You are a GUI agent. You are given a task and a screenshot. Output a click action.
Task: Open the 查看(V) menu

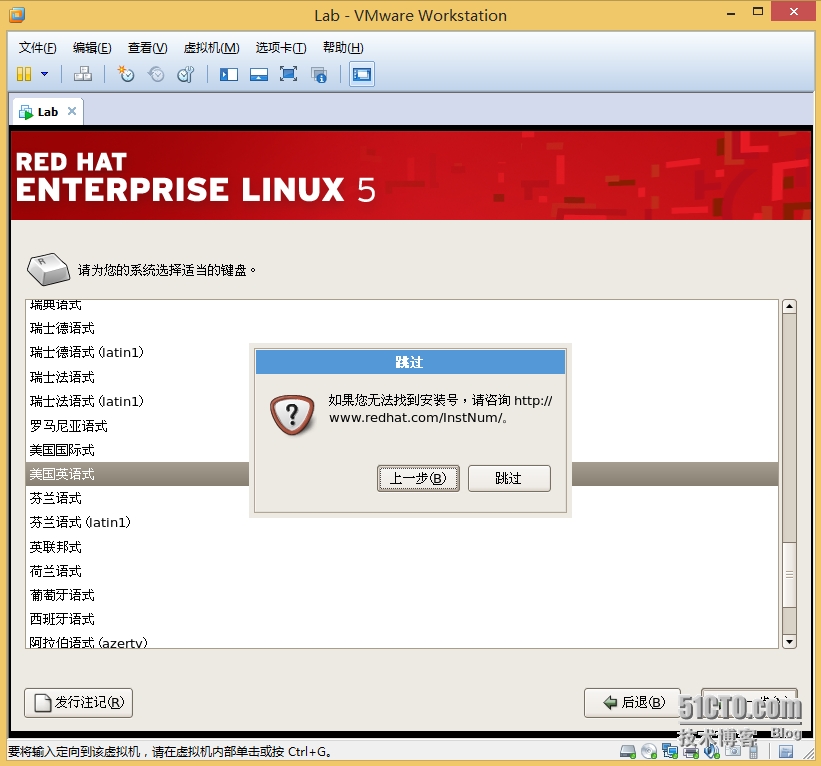click(147, 48)
